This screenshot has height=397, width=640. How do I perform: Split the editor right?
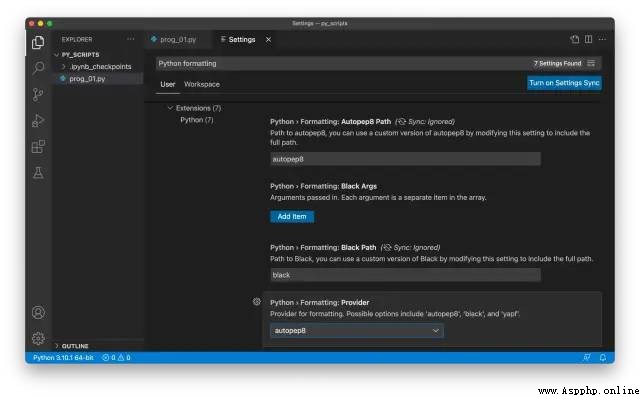588,39
